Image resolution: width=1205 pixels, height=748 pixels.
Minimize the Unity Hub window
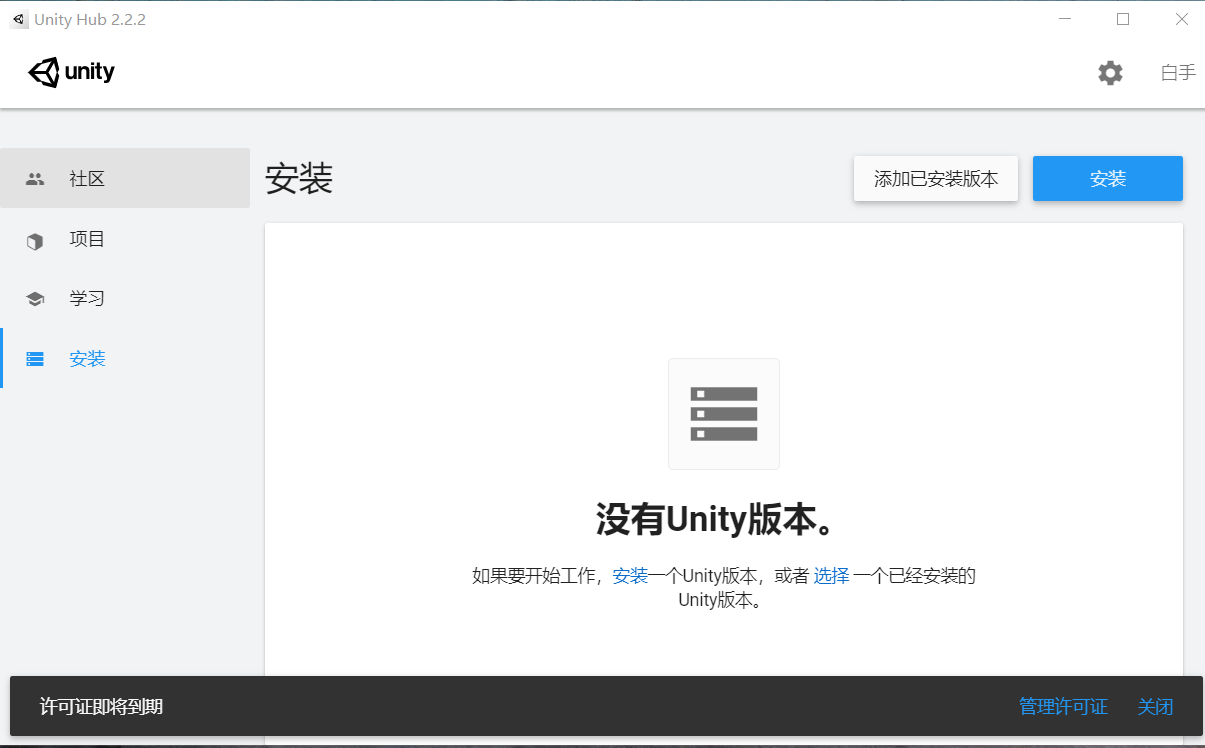(x=1064, y=19)
